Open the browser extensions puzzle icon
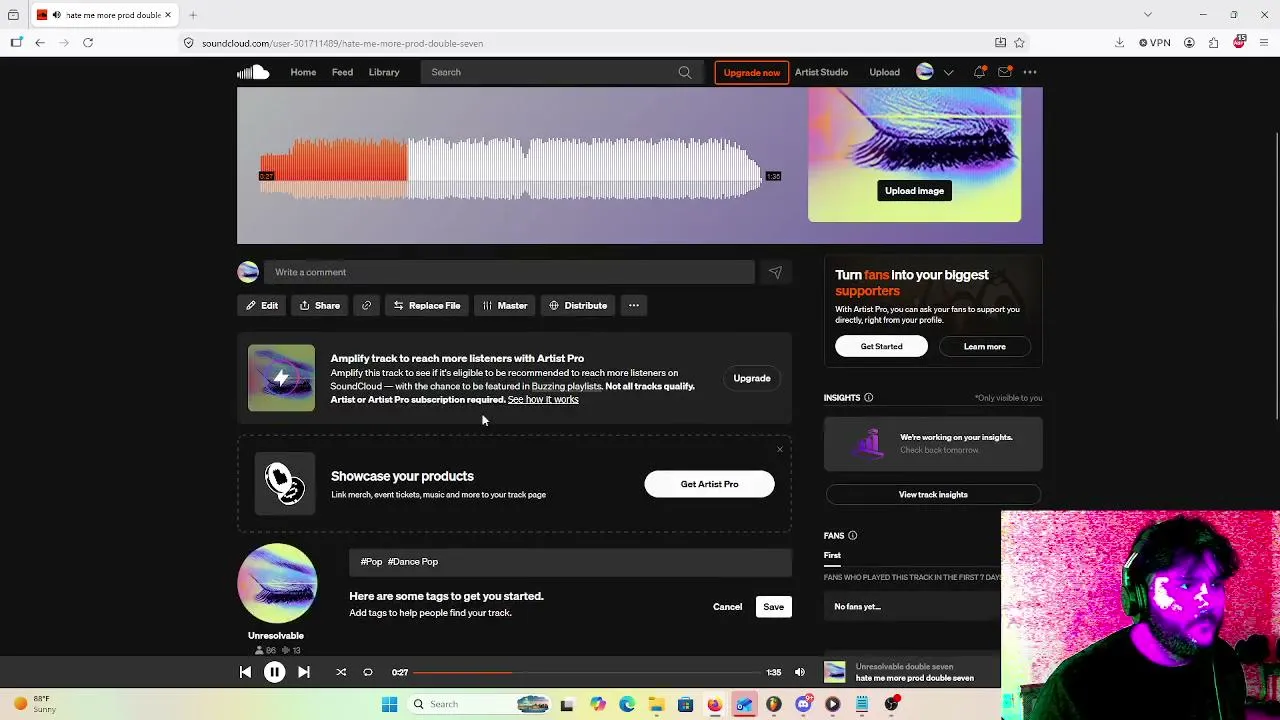 [x=1213, y=43]
